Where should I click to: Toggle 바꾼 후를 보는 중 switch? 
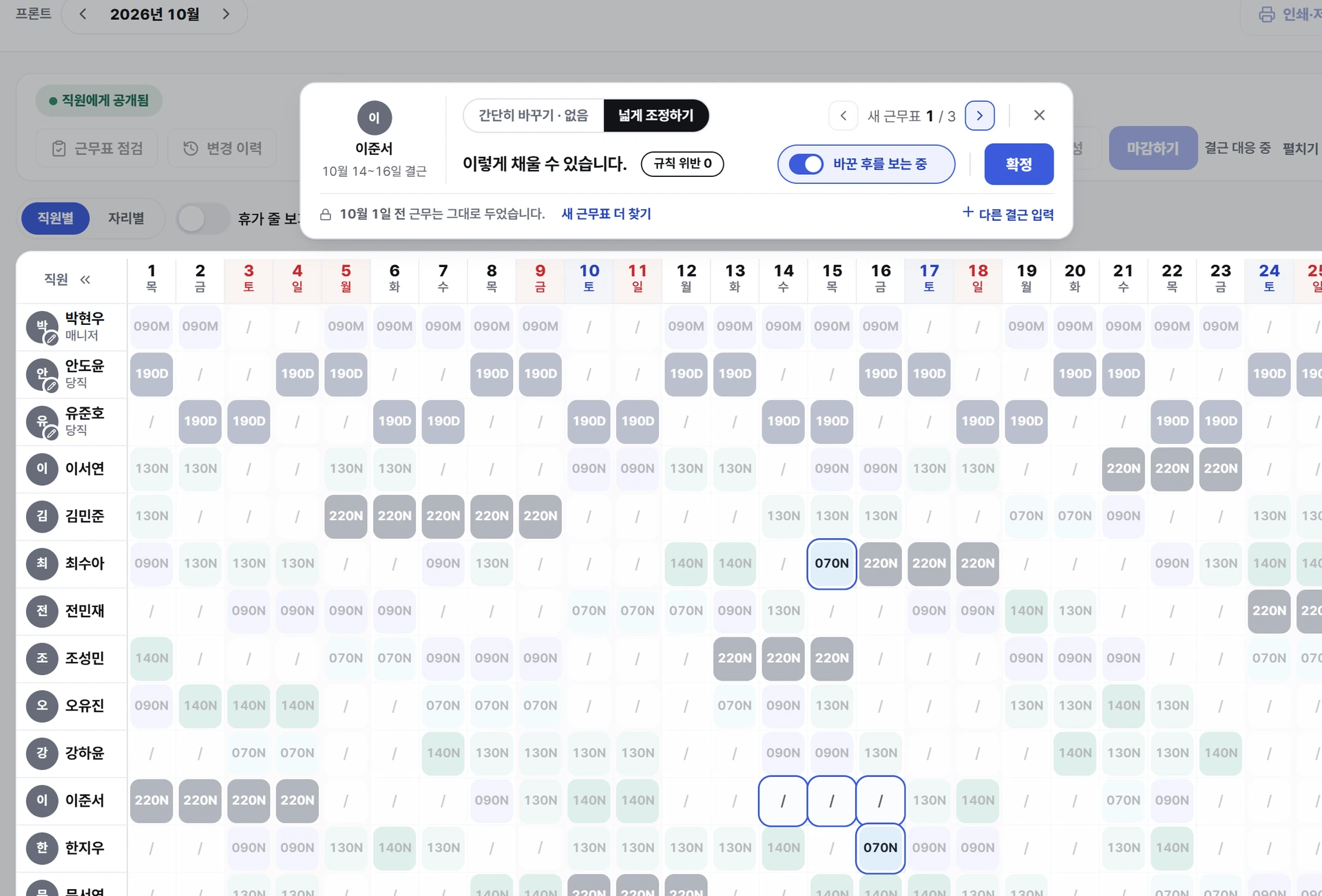(806, 164)
